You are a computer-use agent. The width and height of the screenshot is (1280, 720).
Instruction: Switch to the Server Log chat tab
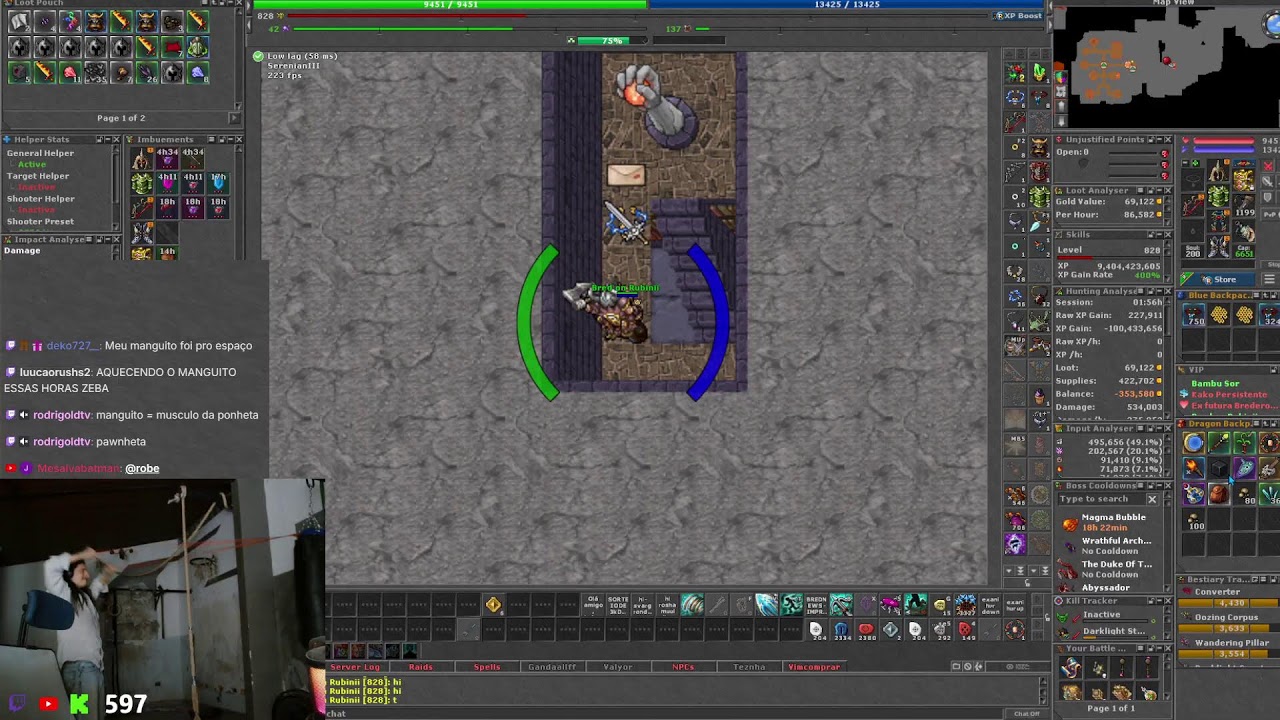[x=355, y=667]
